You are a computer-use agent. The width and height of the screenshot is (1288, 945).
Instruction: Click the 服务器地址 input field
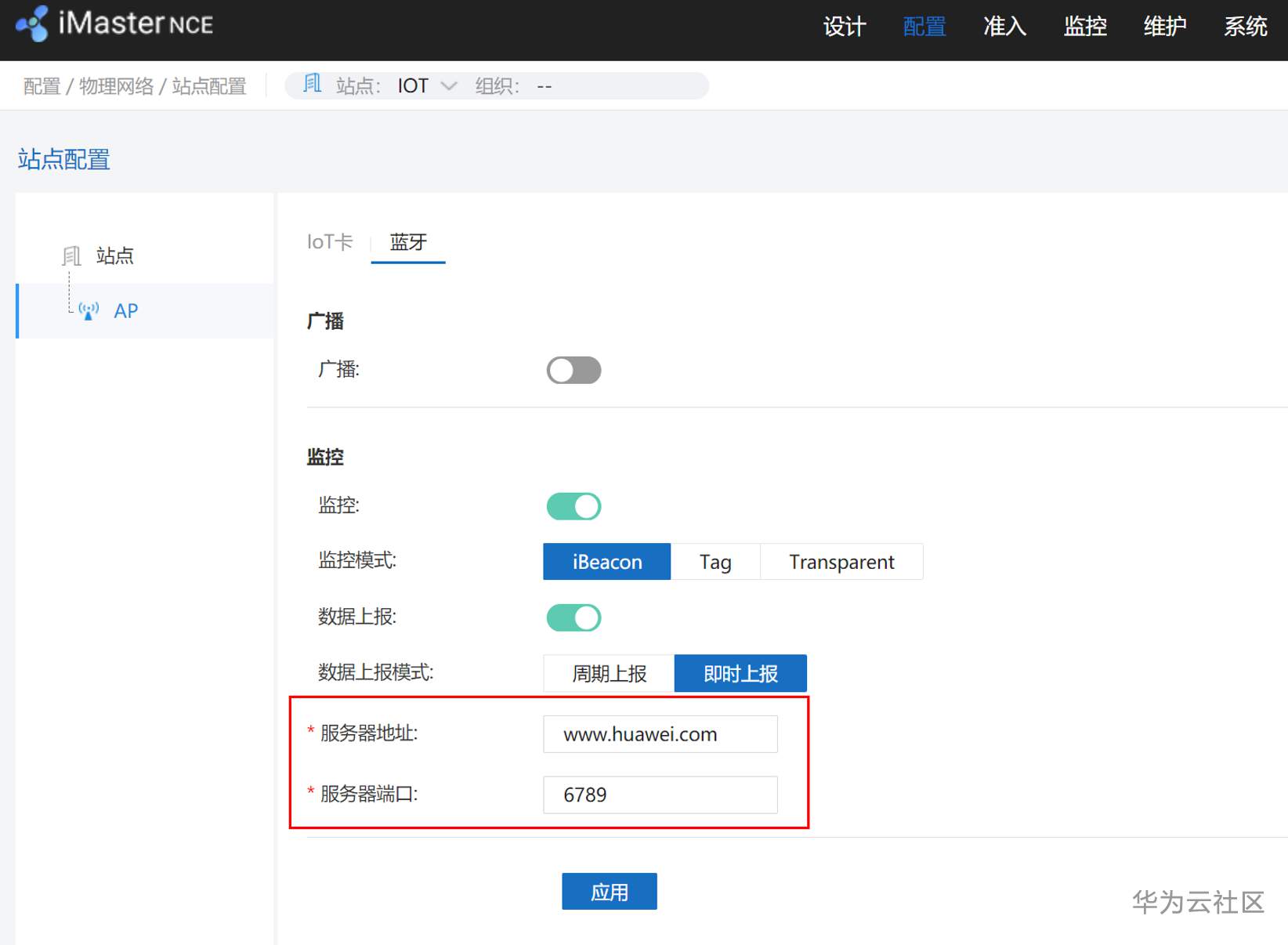[660, 734]
